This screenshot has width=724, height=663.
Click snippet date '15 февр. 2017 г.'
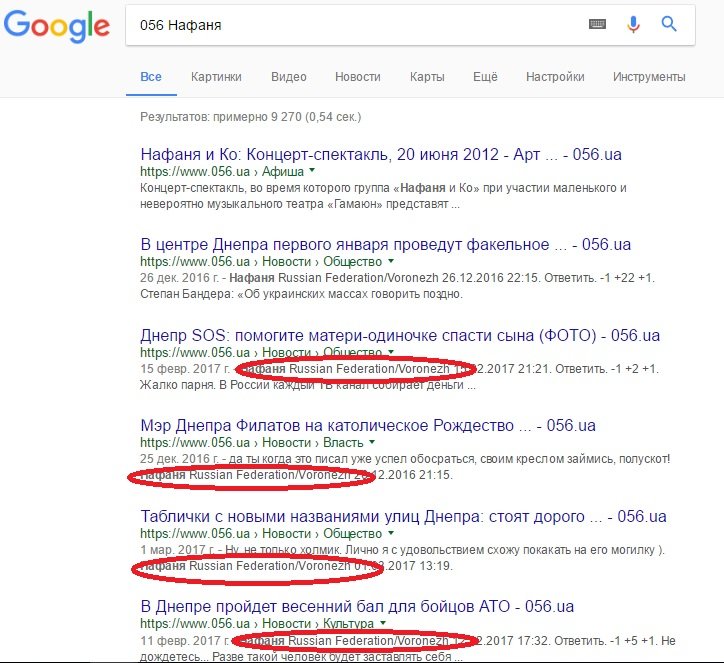point(185,369)
